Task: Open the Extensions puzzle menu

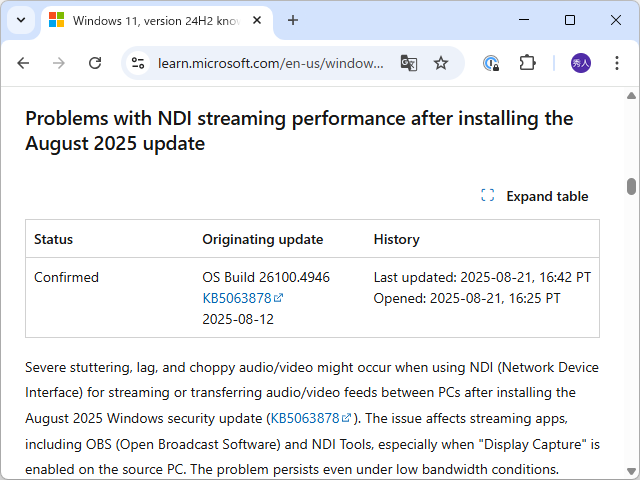Action: coord(527,63)
